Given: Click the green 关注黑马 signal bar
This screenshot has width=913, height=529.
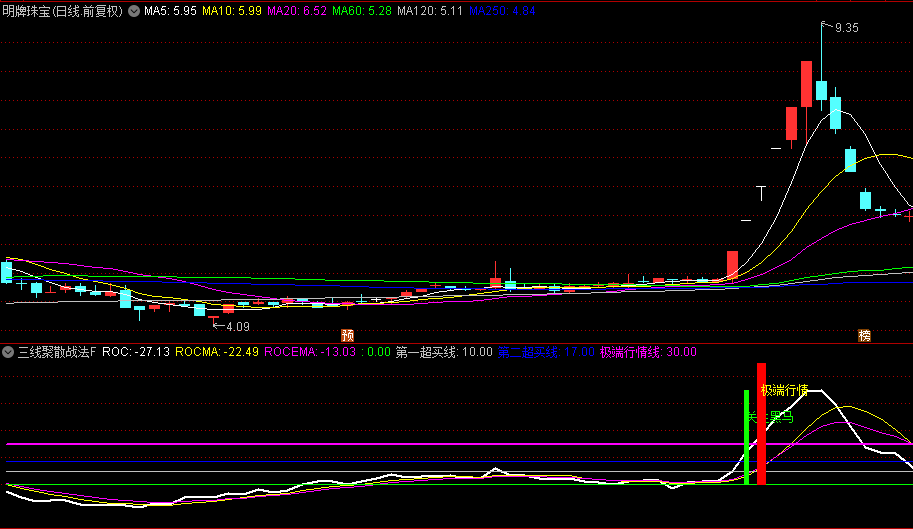Looking at the screenshot, I should point(746,437).
